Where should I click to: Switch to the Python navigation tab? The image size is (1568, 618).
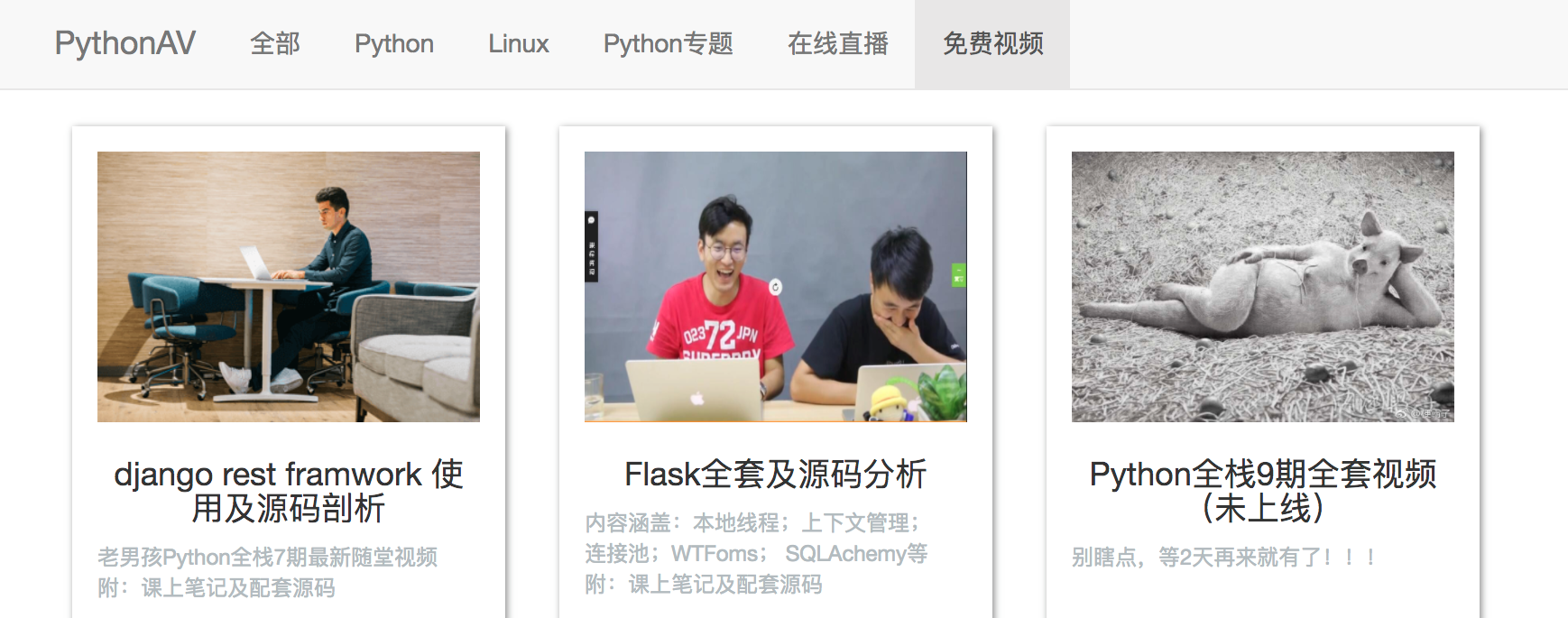tap(394, 43)
